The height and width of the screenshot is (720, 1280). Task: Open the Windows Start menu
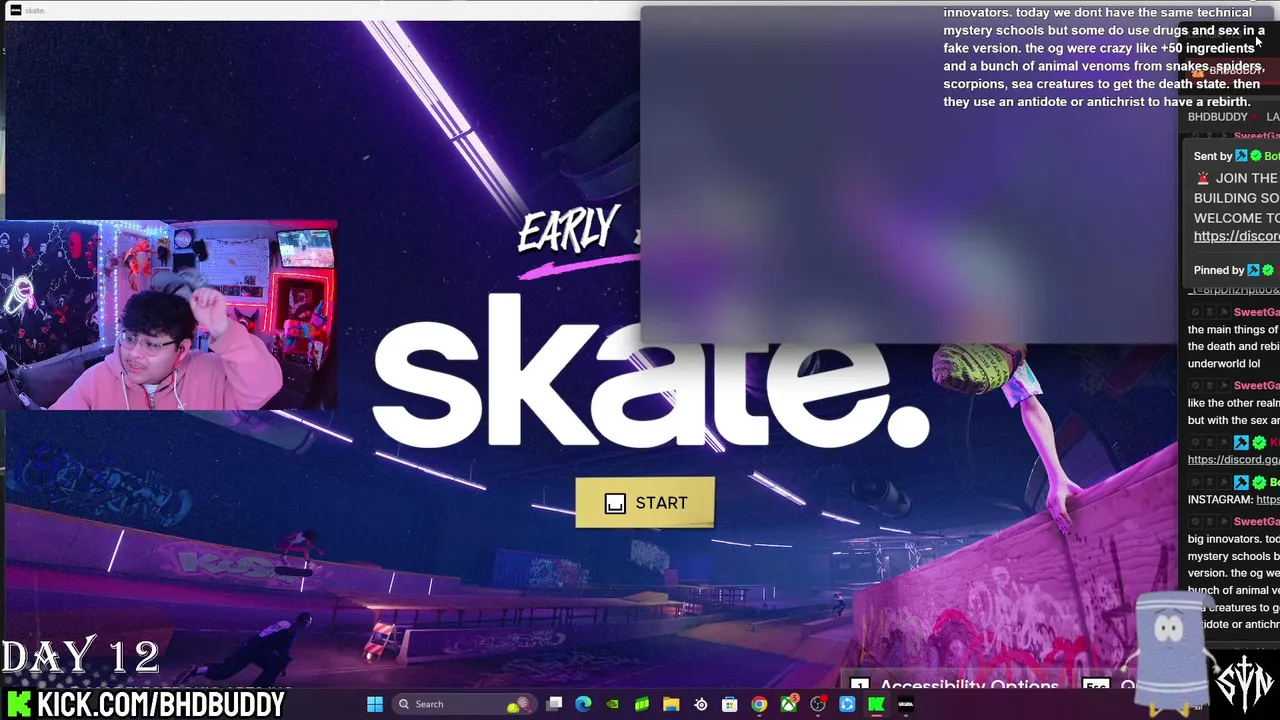coord(375,704)
